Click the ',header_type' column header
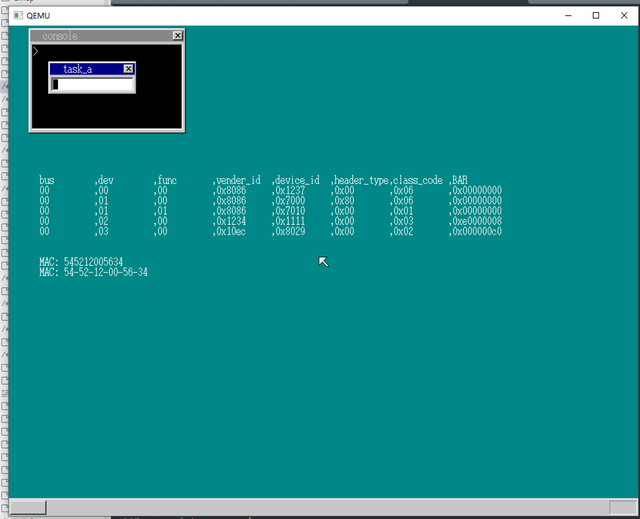This screenshot has width=640, height=519. point(360,180)
